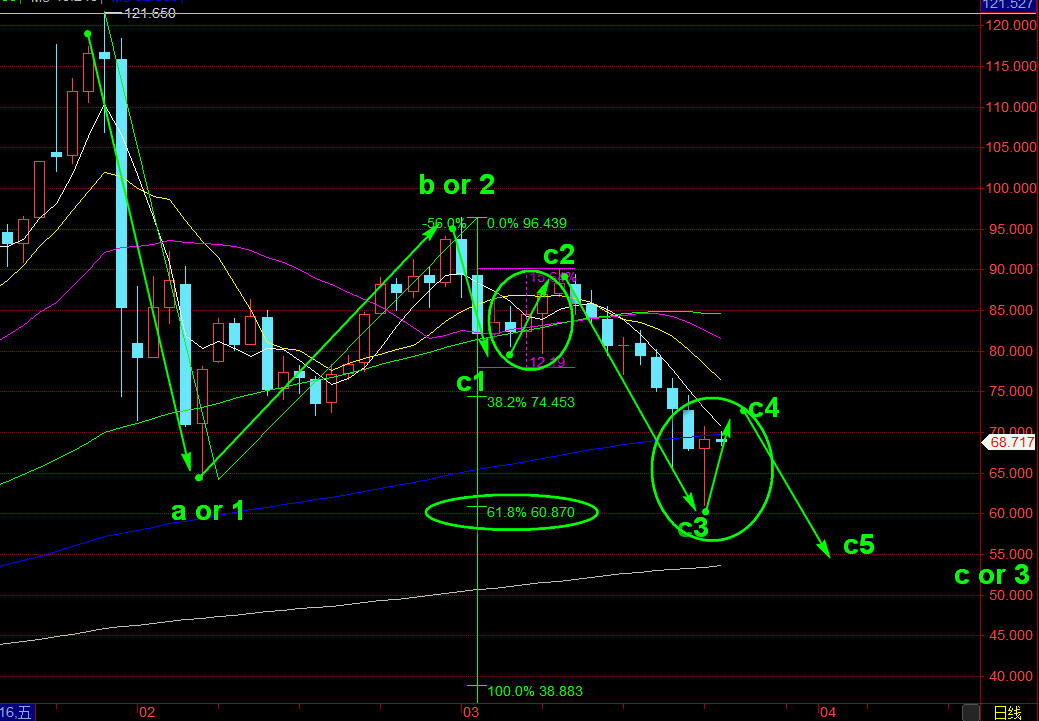1039x721 pixels.
Task: Select the 'b or 2' wave label
Action: [456, 185]
